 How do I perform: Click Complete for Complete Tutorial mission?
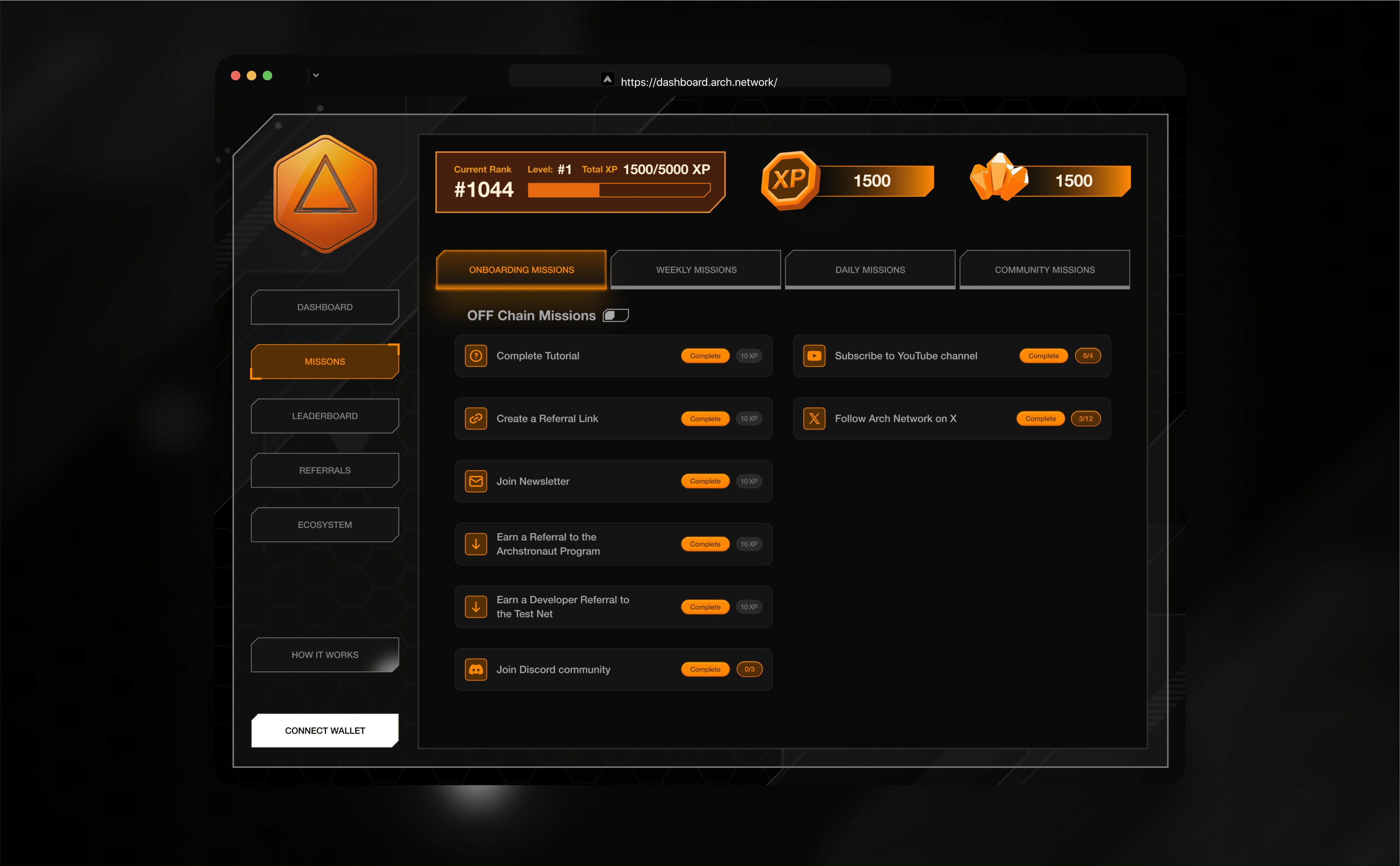coord(705,356)
